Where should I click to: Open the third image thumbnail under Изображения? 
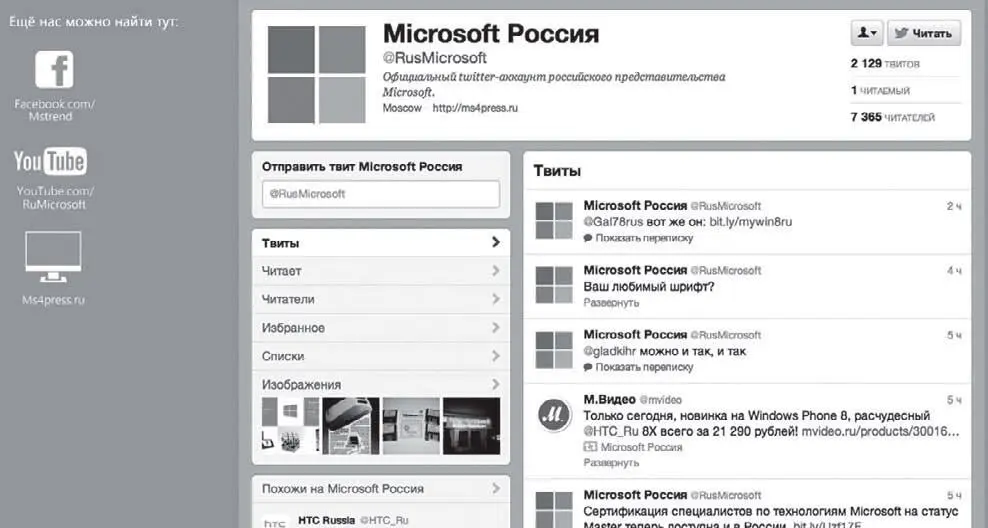point(411,426)
